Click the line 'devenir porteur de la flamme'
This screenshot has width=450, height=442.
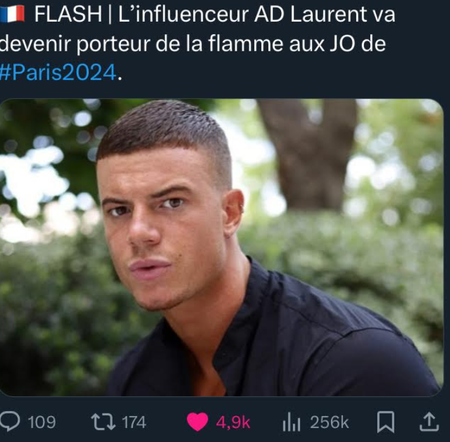pos(142,44)
